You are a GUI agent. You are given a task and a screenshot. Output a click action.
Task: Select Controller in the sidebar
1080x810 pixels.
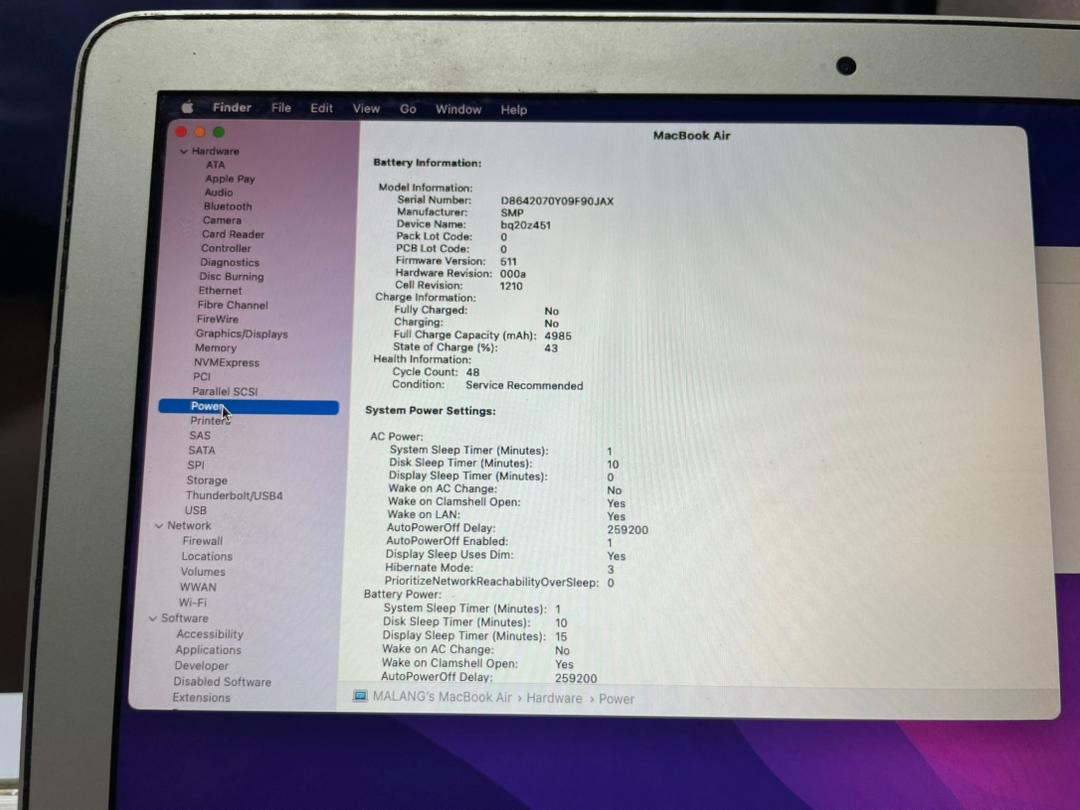pyautogui.click(x=226, y=248)
